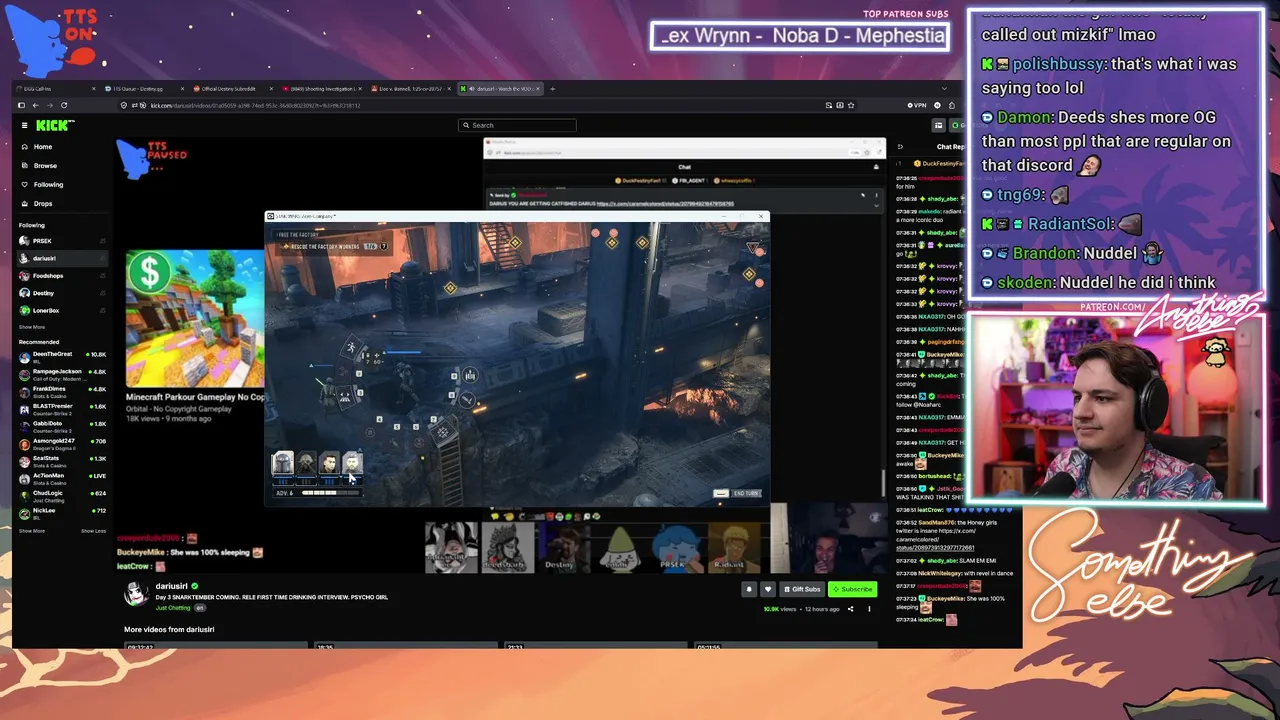Click the Kick search field
1280x720 pixels.
tap(517, 125)
